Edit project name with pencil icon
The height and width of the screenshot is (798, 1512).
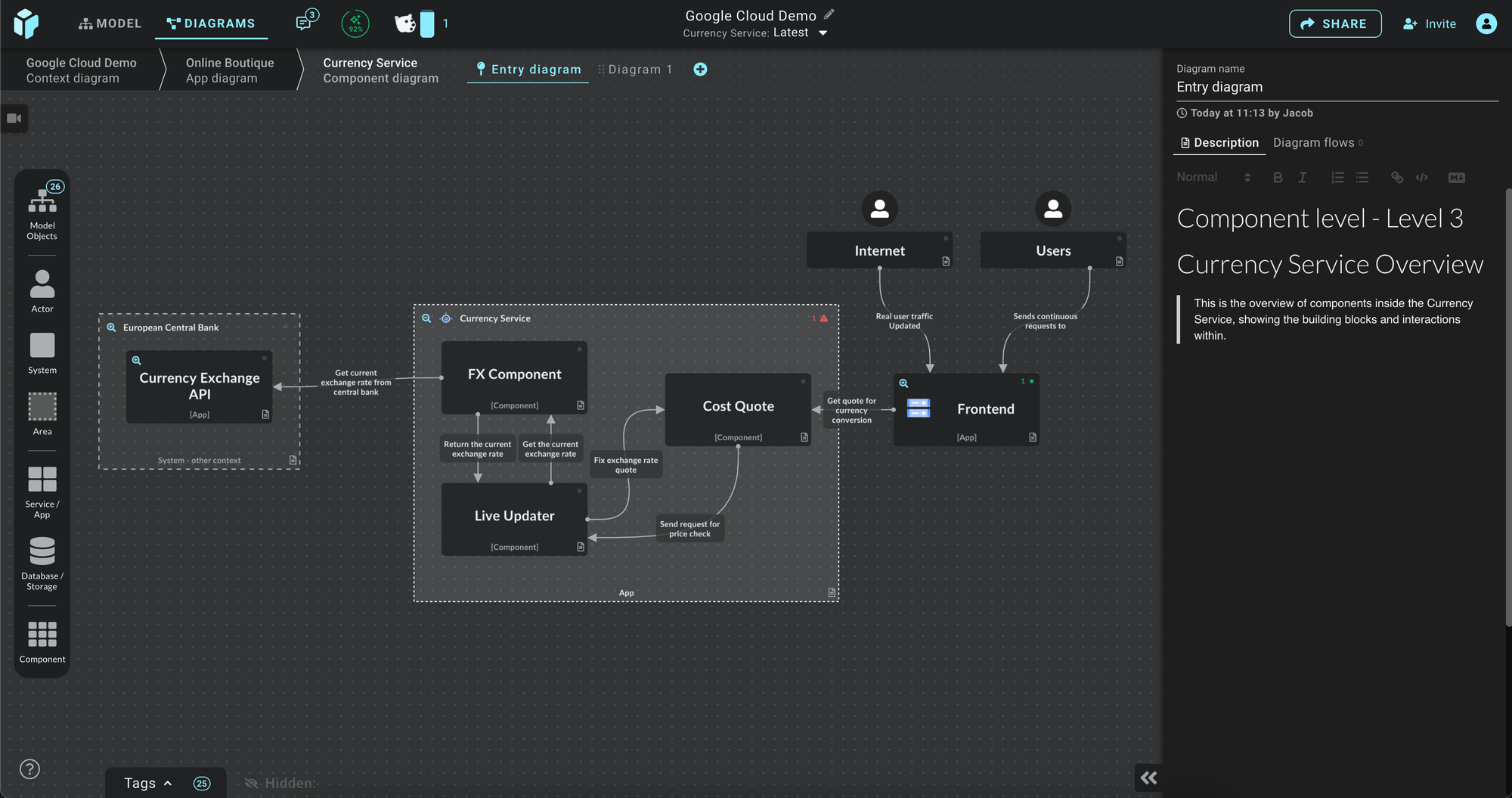point(829,14)
